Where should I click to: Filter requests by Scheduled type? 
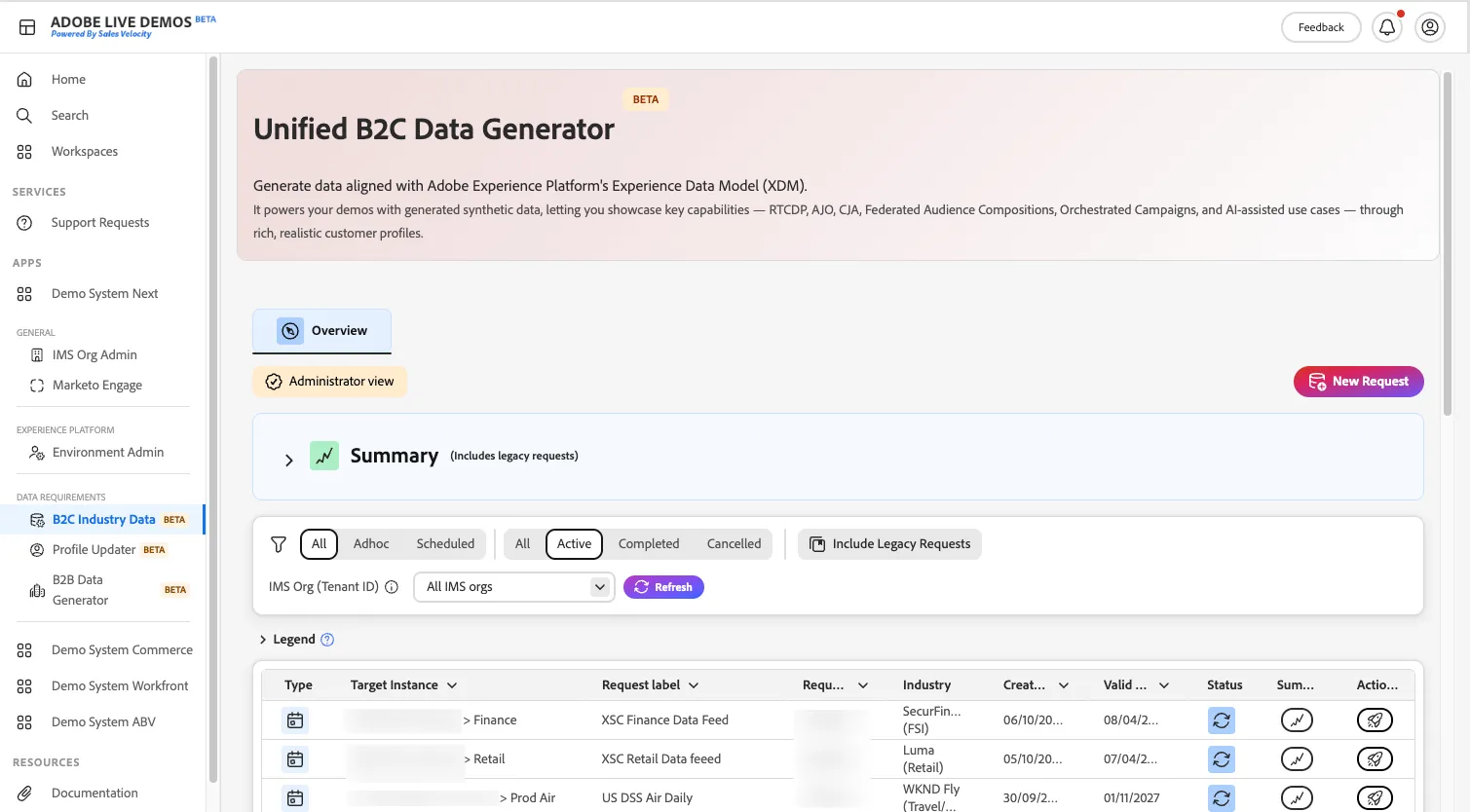[445, 544]
